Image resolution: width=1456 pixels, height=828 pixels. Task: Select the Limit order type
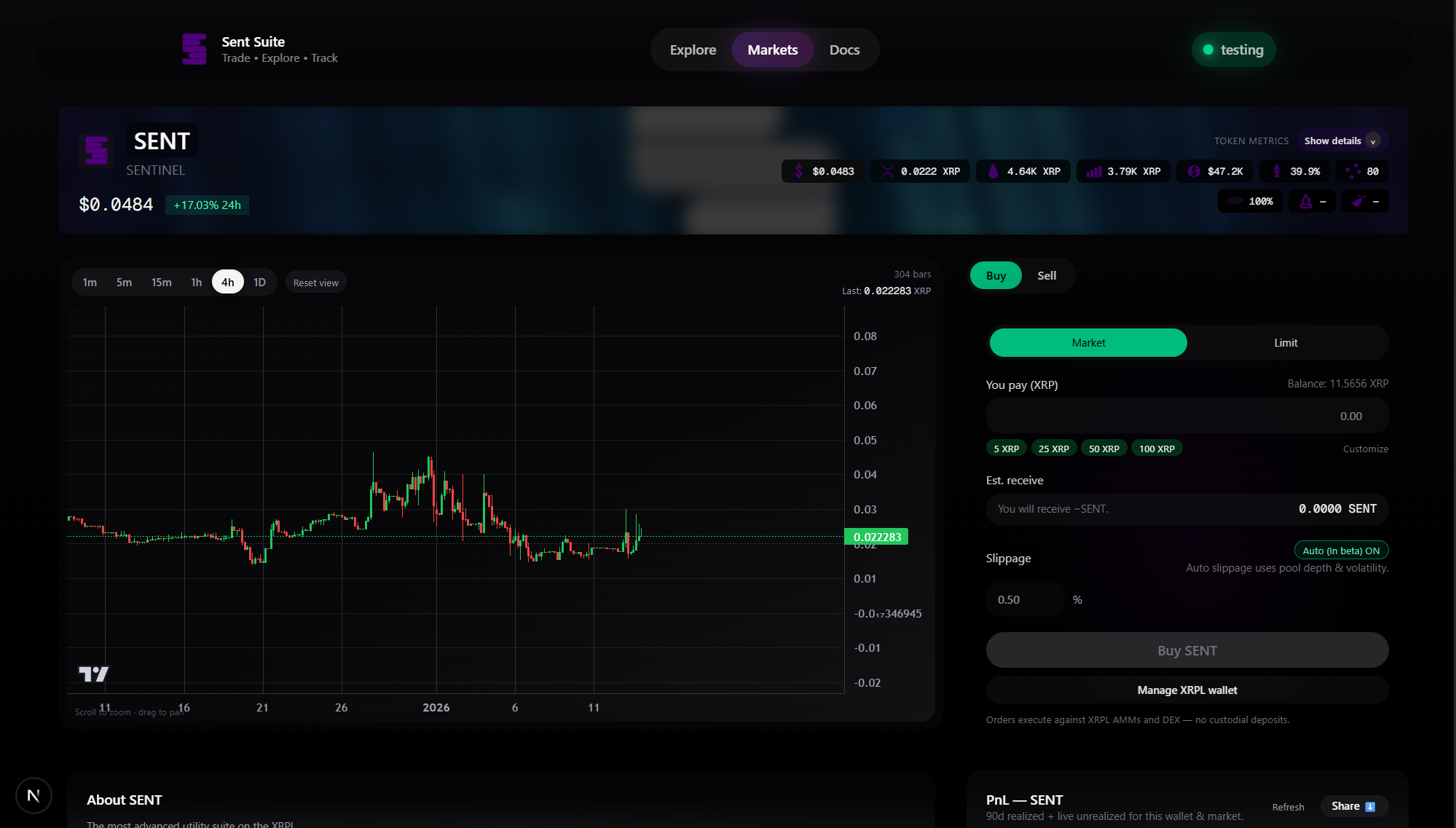coord(1285,343)
